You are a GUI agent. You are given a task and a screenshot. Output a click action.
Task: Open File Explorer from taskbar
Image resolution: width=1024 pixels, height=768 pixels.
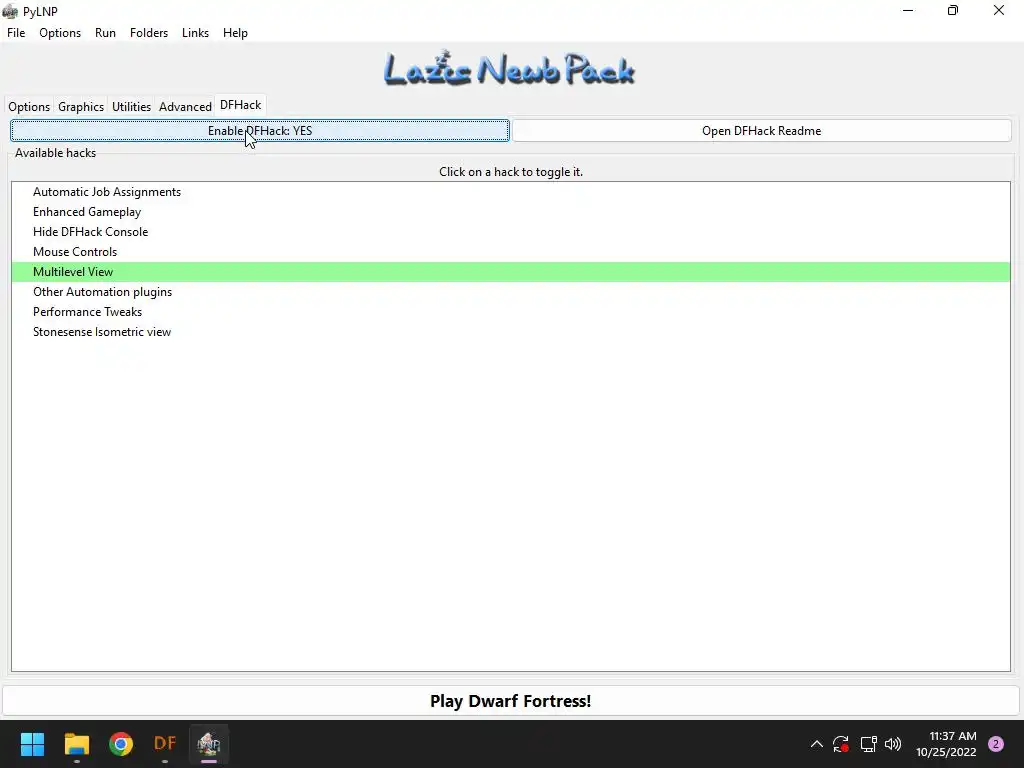(76, 744)
